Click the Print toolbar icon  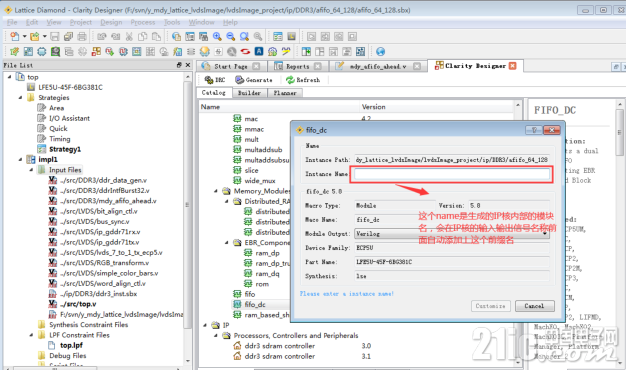coord(82,37)
